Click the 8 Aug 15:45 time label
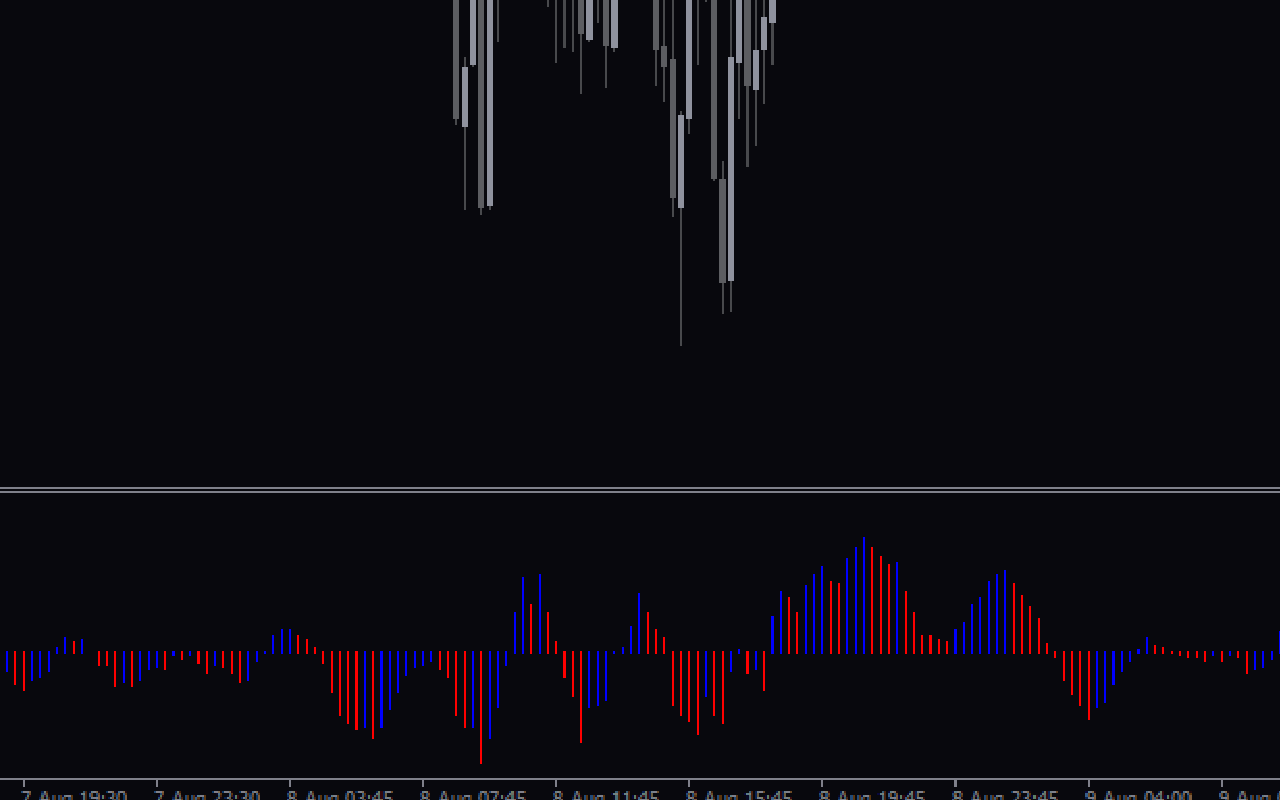1280x800 pixels. pos(739,795)
